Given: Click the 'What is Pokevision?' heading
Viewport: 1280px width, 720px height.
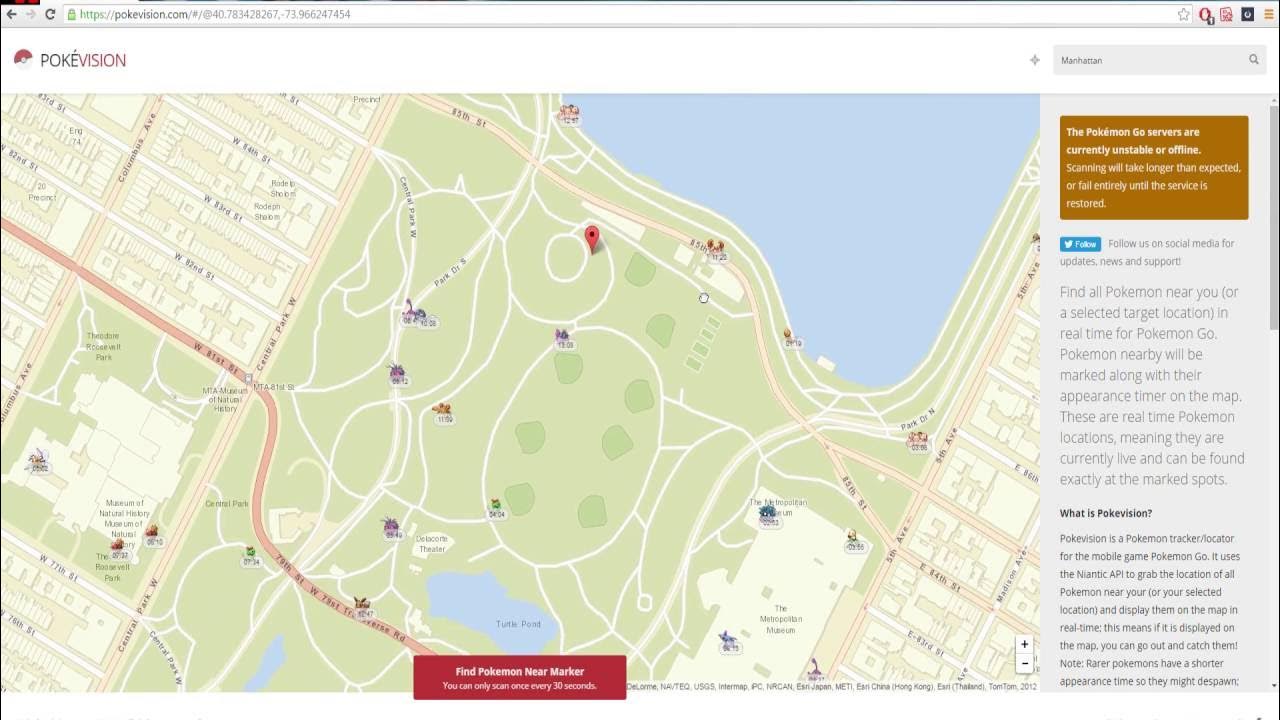Looking at the screenshot, I should coord(1106,513).
